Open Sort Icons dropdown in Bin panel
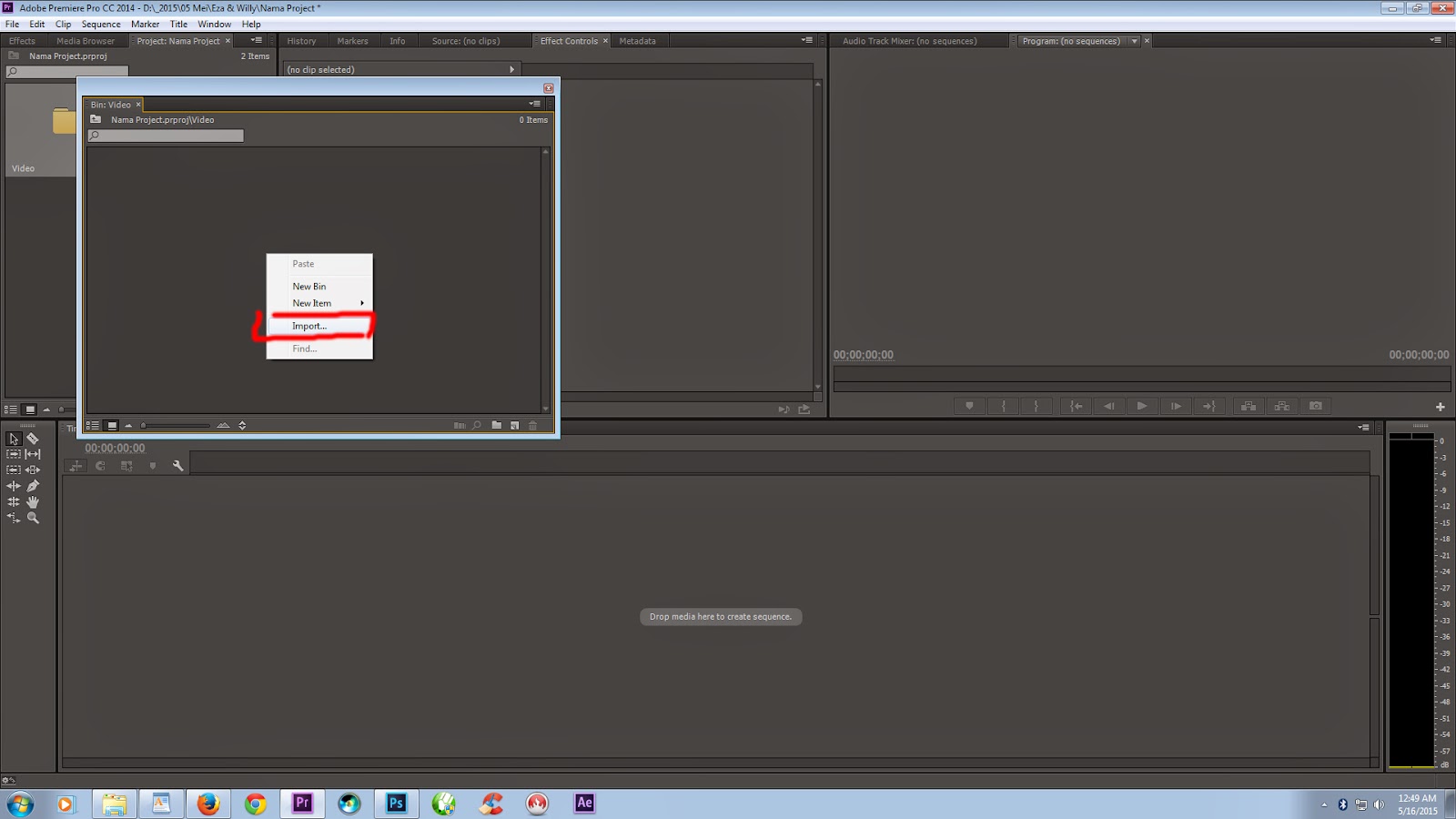Screen dimensions: 1456x819 [242, 425]
